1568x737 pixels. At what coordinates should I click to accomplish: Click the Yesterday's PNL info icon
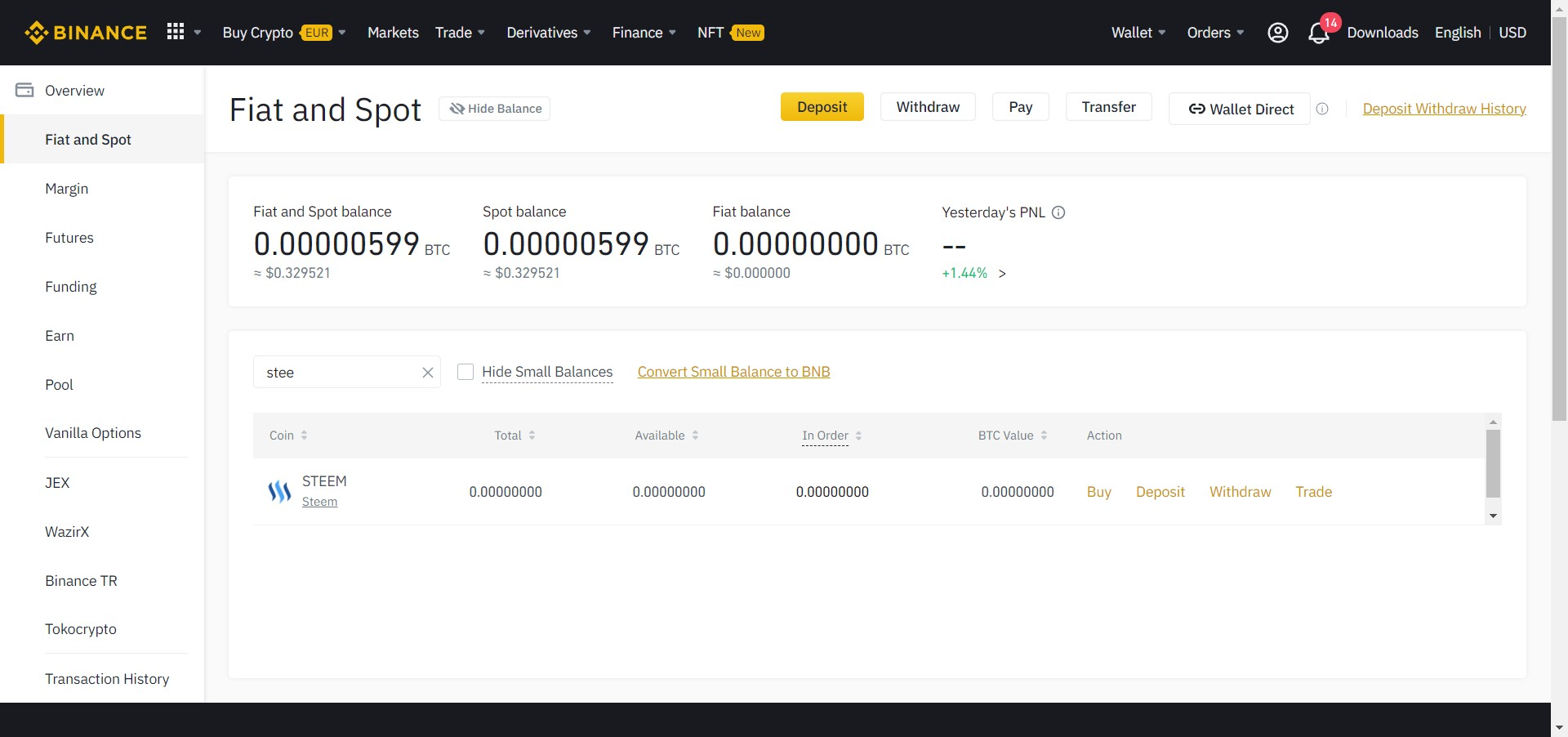(x=1058, y=212)
